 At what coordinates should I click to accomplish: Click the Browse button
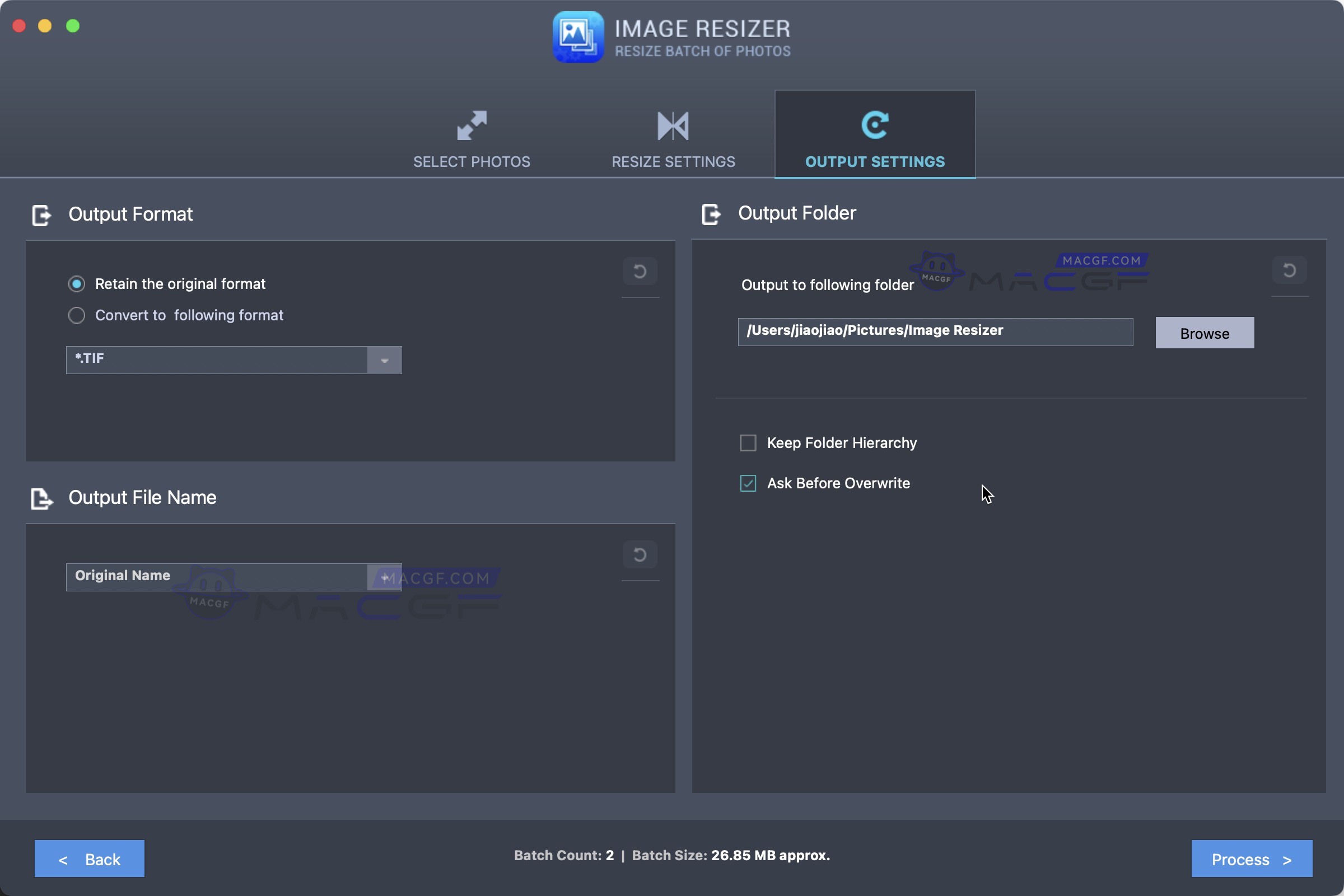(x=1204, y=333)
